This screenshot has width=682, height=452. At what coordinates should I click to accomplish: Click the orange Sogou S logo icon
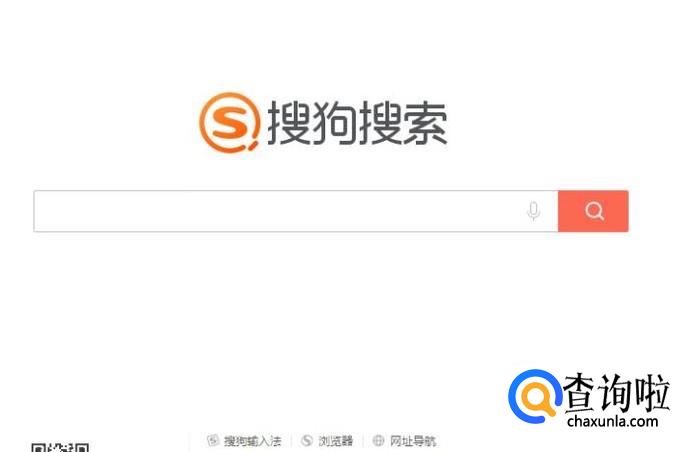pyautogui.click(x=229, y=122)
